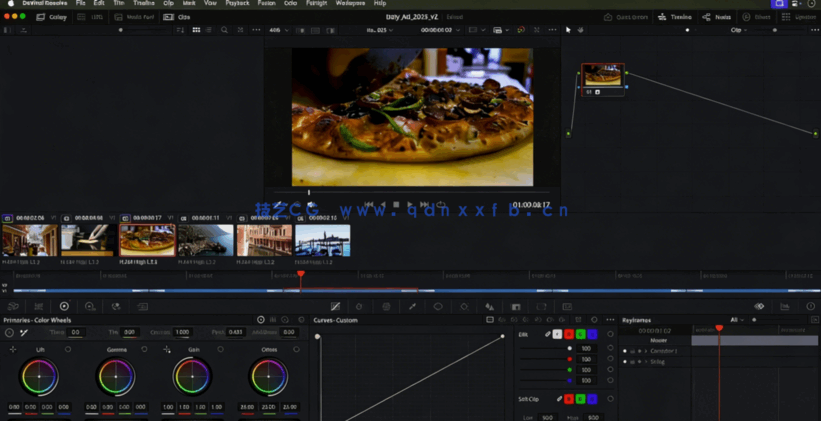Open the LUTs panel
821x421 pixels.
[91, 17]
